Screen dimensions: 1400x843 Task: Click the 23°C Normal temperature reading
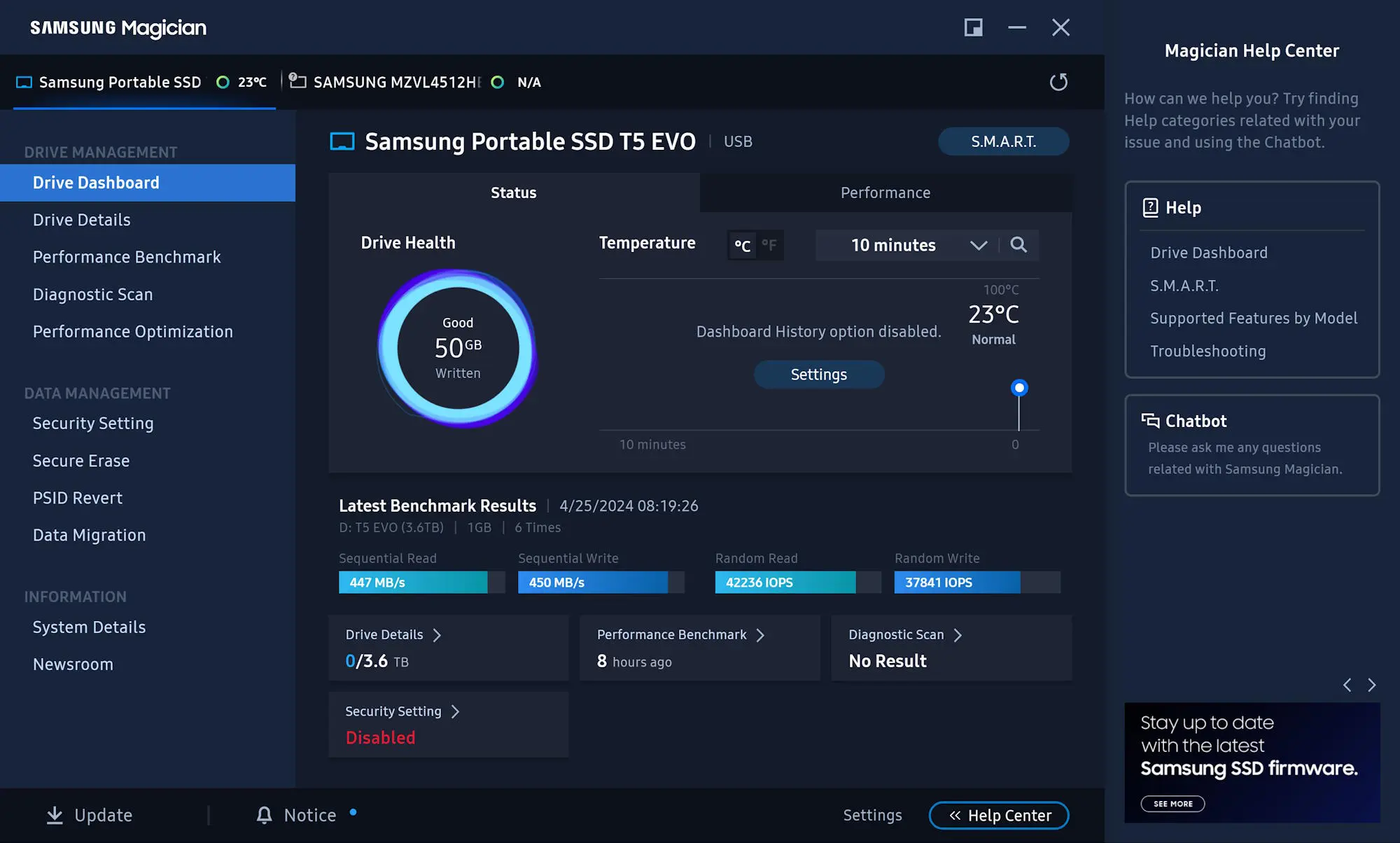(x=993, y=325)
